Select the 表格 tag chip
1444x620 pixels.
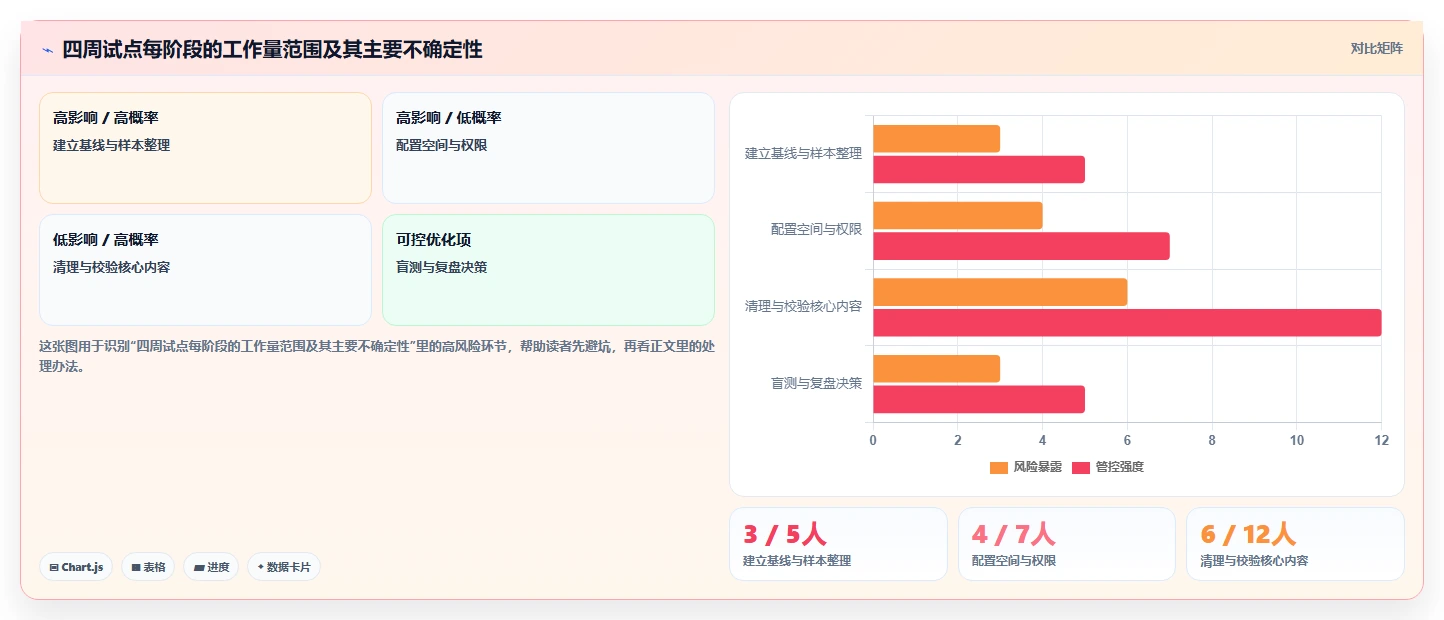[x=148, y=567]
